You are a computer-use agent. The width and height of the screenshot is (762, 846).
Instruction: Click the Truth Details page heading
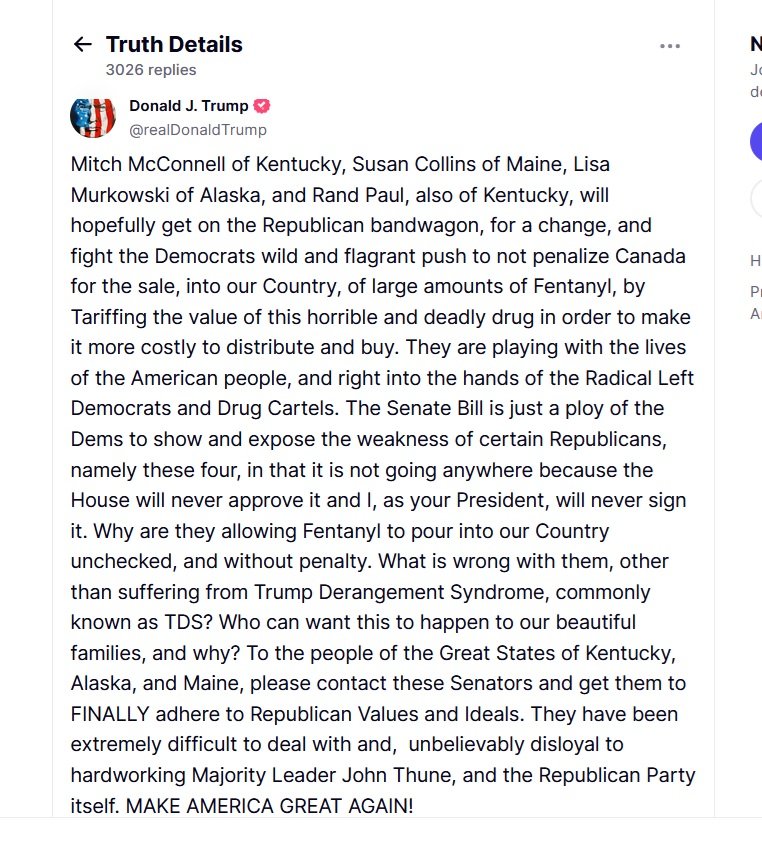point(174,44)
